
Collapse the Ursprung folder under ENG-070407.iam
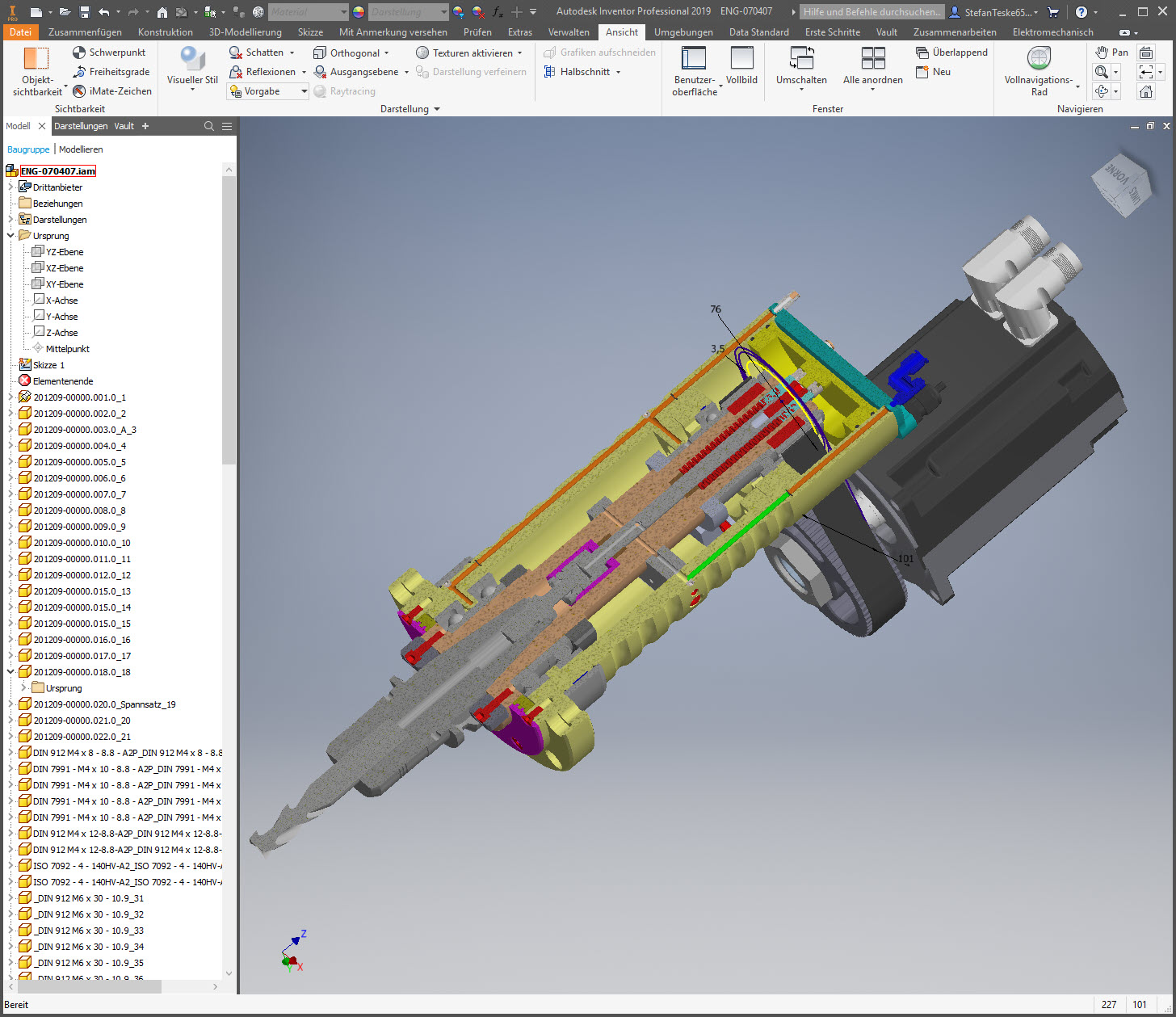coord(11,236)
